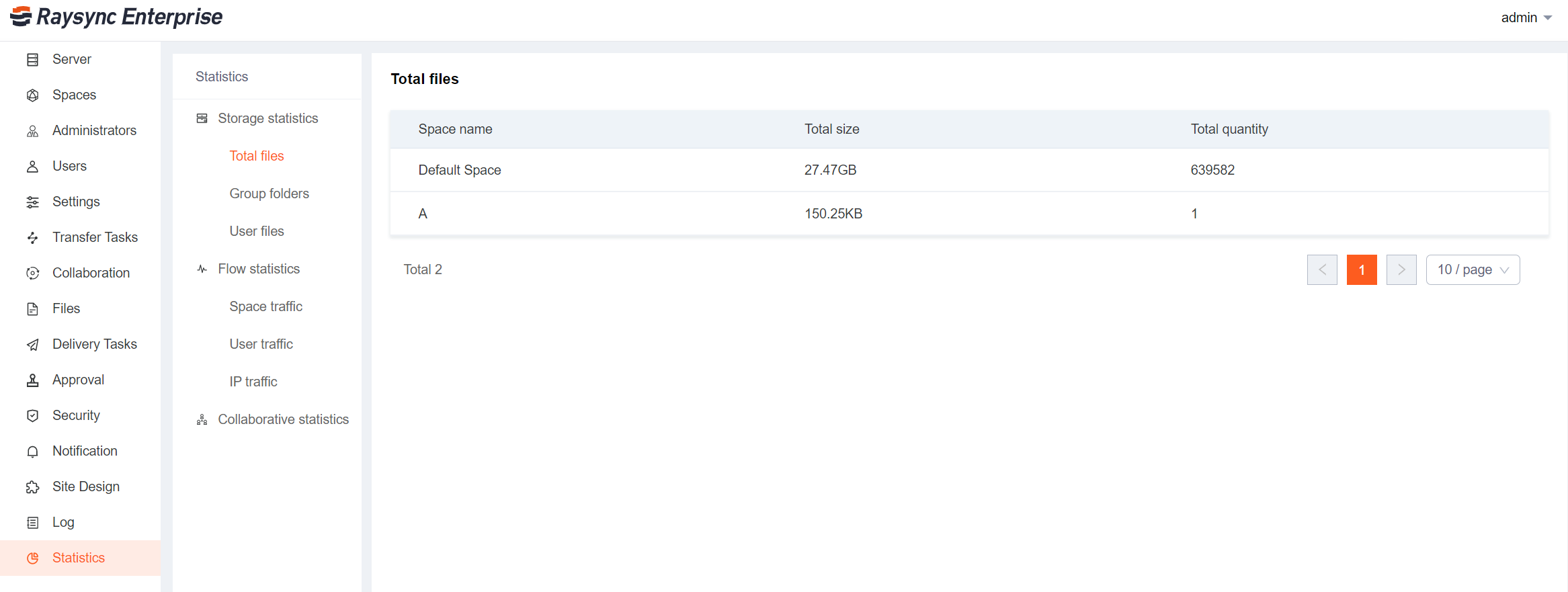The width and height of the screenshot is (1568, 592).
Task: Click the Administrators sidebar icon
Action: 32,131
